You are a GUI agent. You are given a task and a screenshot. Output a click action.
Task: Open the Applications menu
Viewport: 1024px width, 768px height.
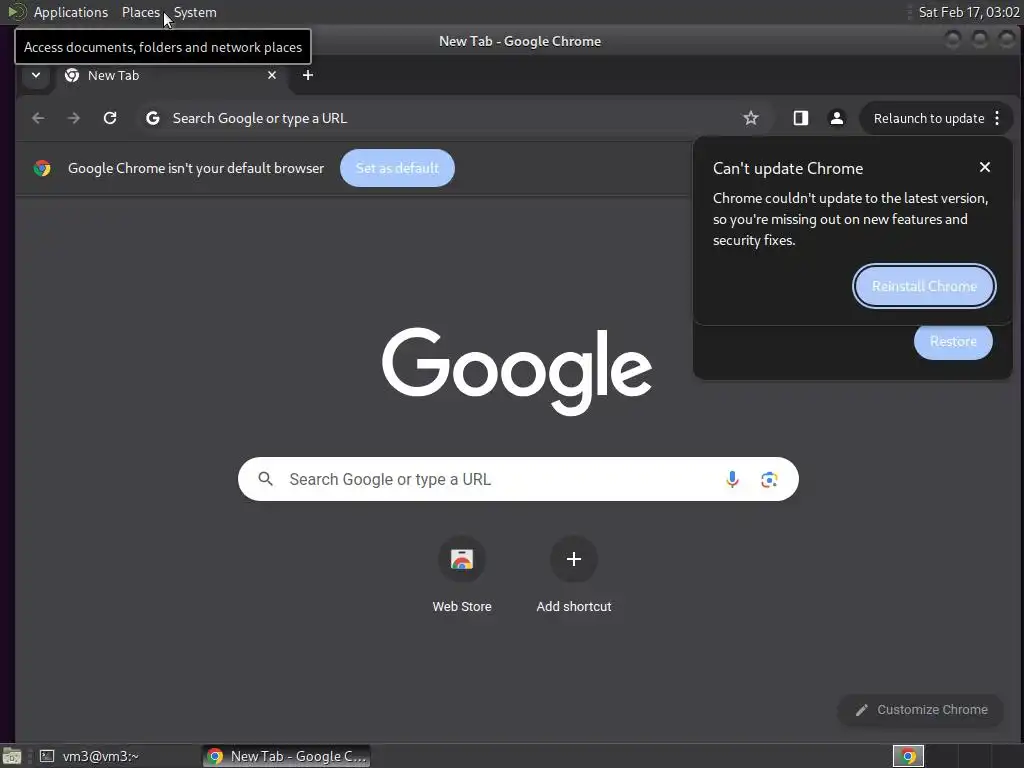point(71,12)
